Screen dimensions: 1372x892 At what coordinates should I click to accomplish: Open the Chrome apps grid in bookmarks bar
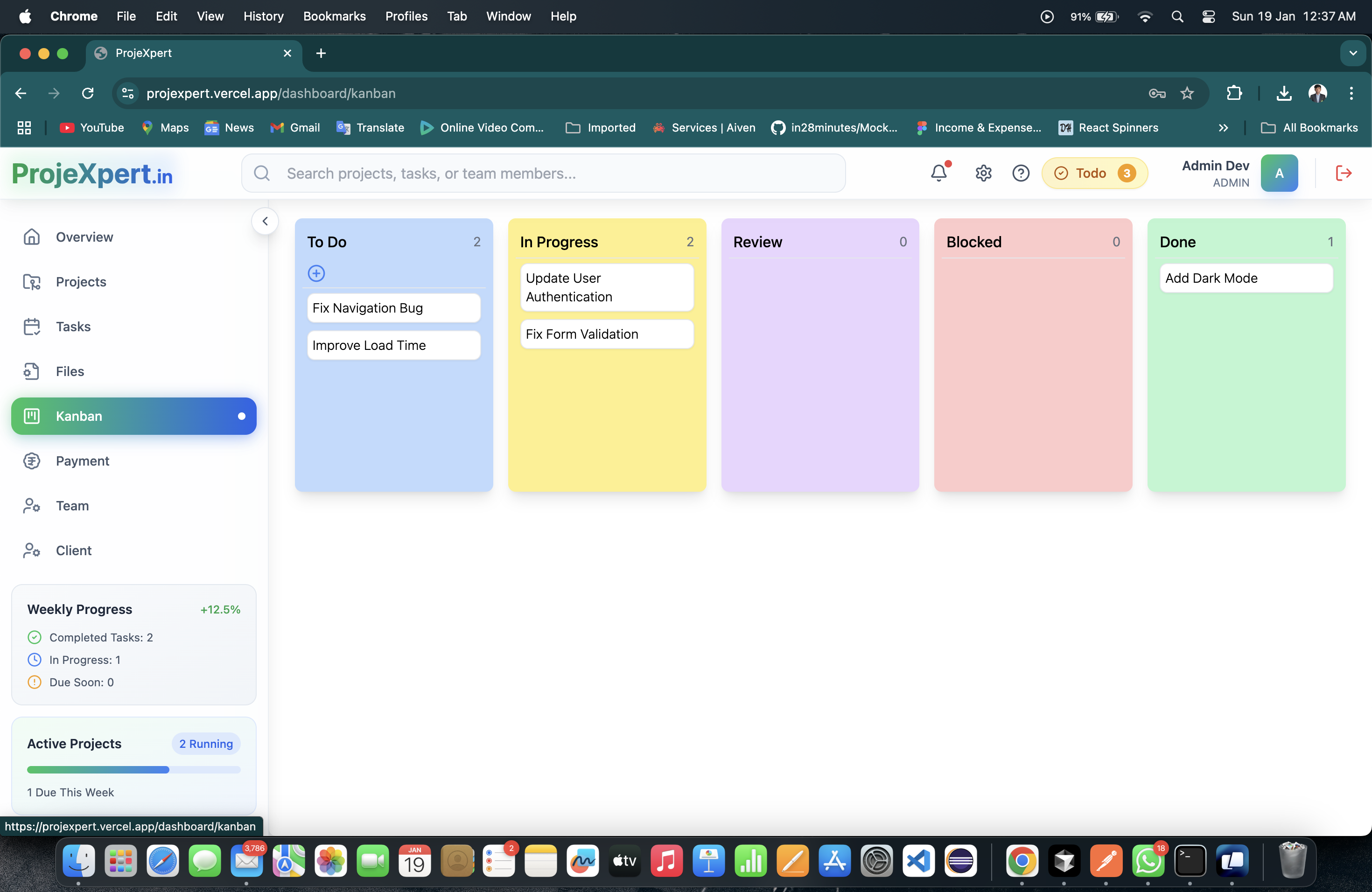(24, 128)
